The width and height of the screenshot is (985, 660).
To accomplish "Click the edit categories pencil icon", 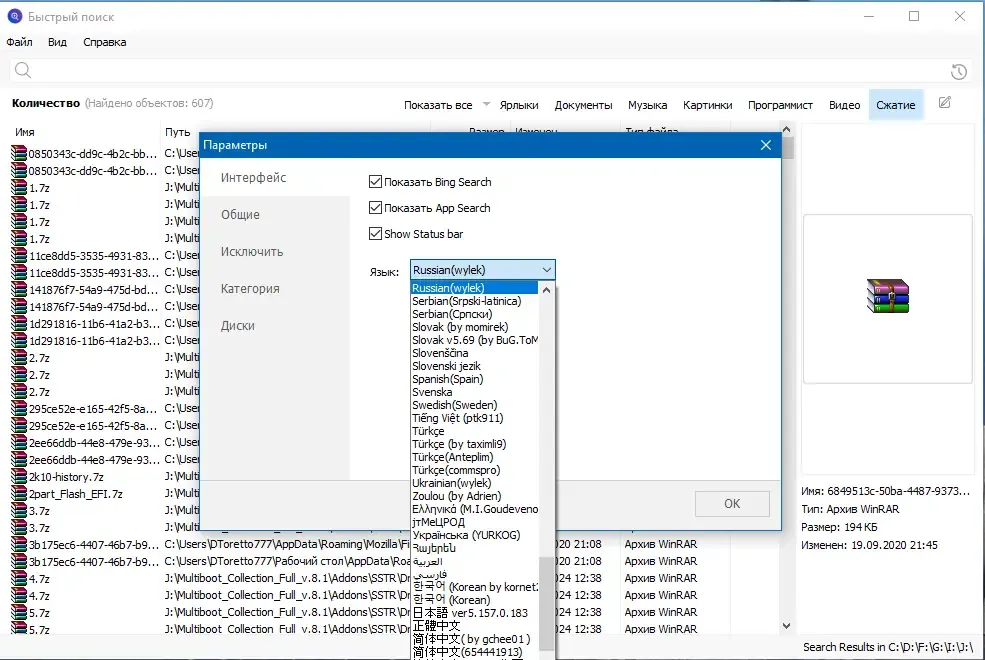I will tap(945, 102).
